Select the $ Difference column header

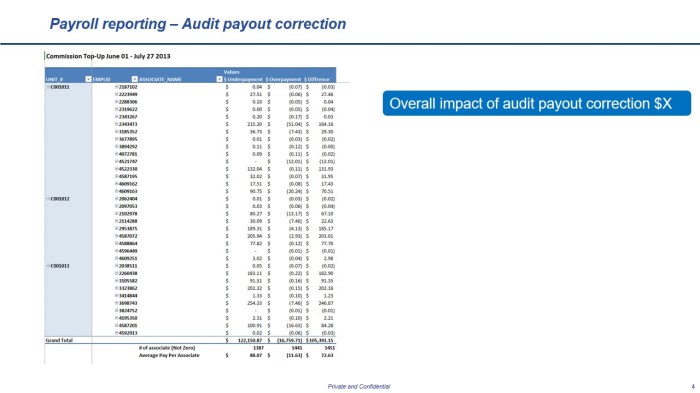(x=317, y=79)
